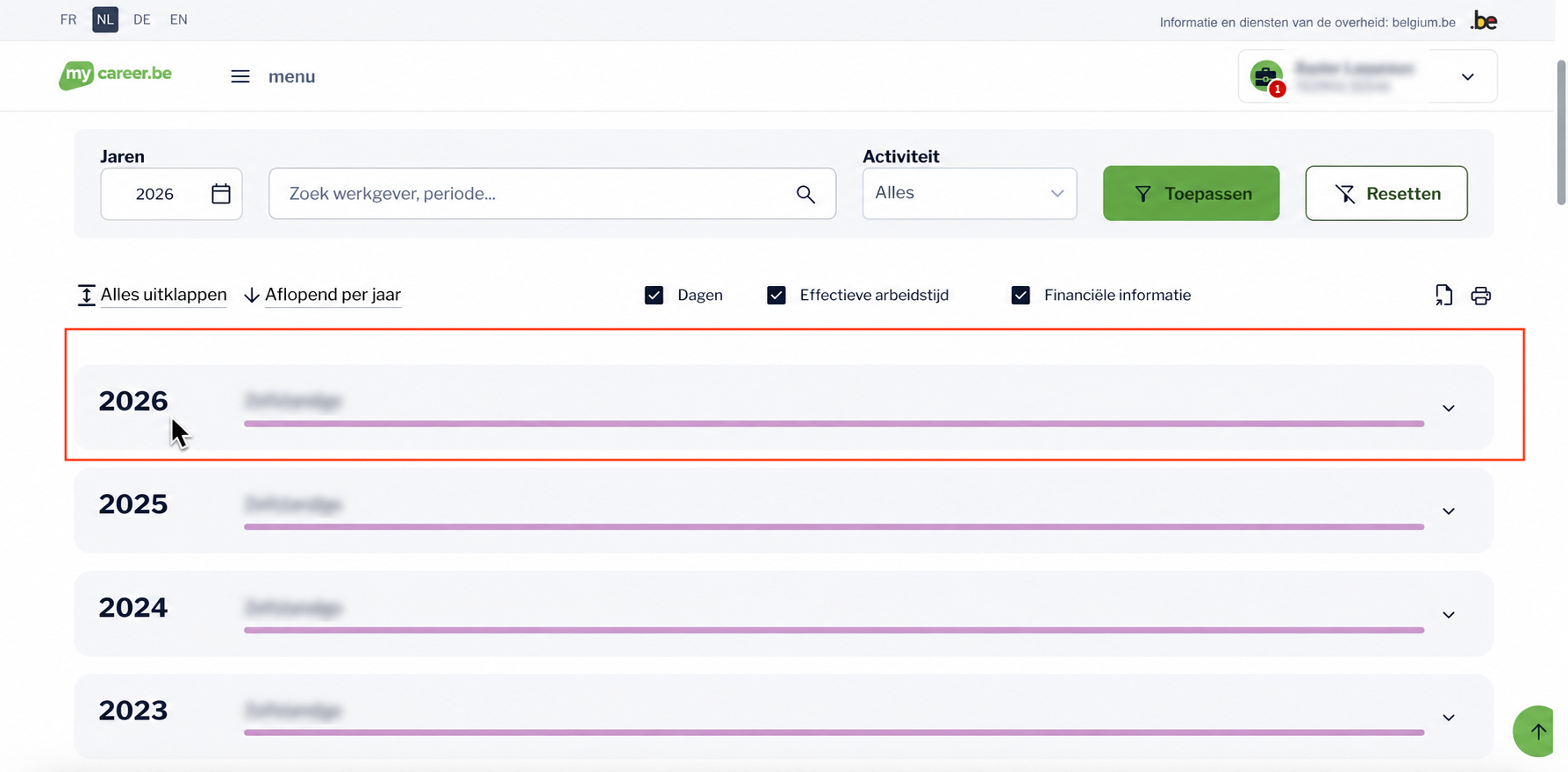The height and width of the screenshot is (772, 1568).
Task: Click the 2023 year heading
Action: 132,711
